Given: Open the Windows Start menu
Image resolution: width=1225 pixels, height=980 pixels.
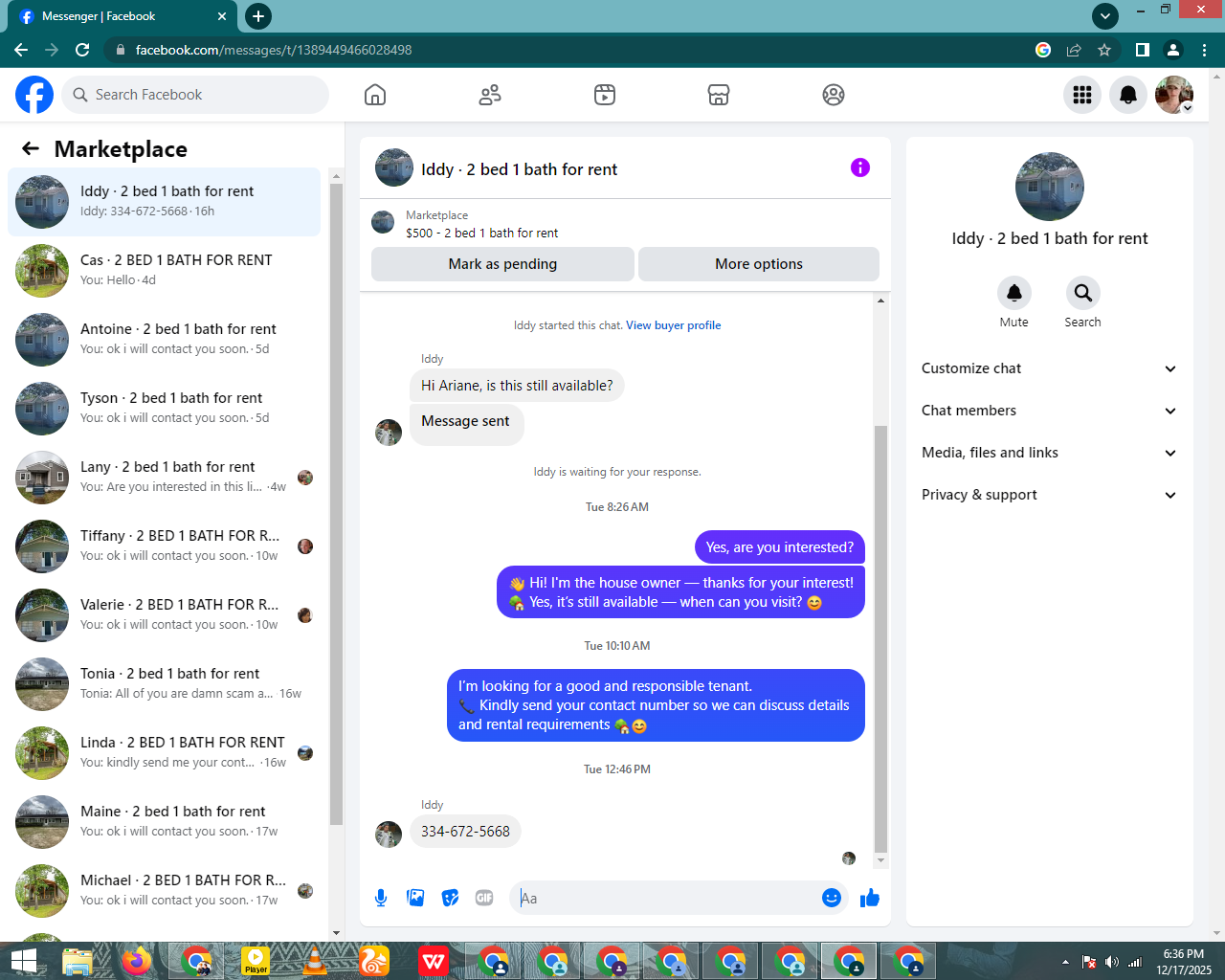Looking at the screenshot, I should point(23,961).
